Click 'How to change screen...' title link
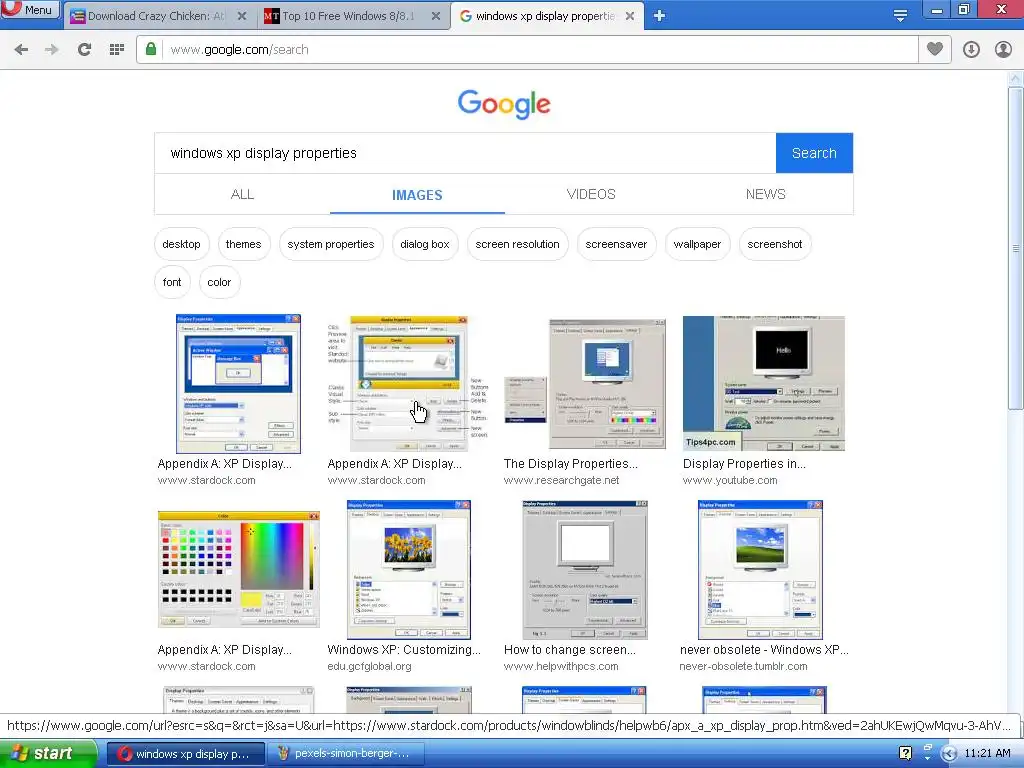Viewport: 1024px width, 768px height. tap(569, 650)
